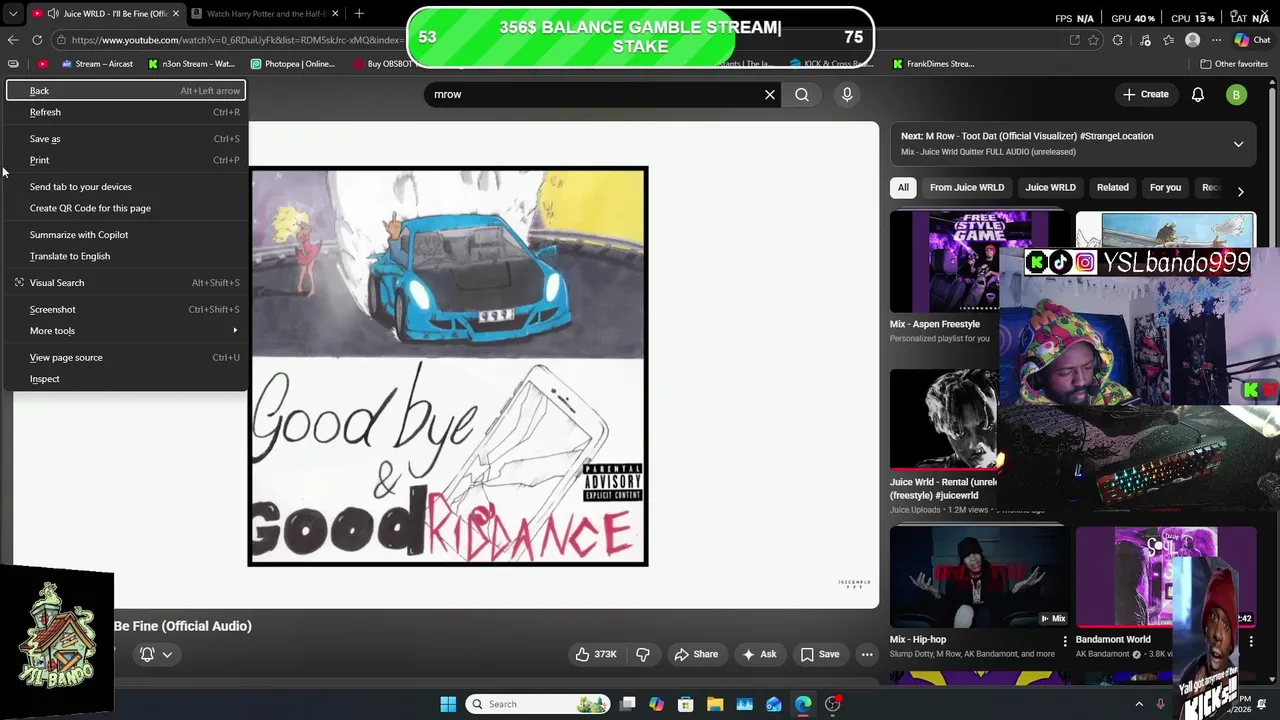Save the video to a playlist
The width and height of the screenshot is (1280, 720).
tap(819, 654)
